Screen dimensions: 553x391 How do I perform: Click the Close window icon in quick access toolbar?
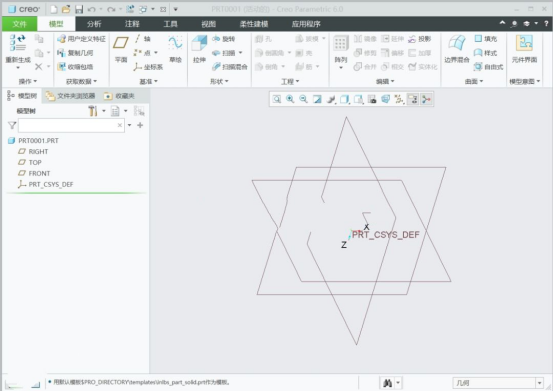coord(163,10)
